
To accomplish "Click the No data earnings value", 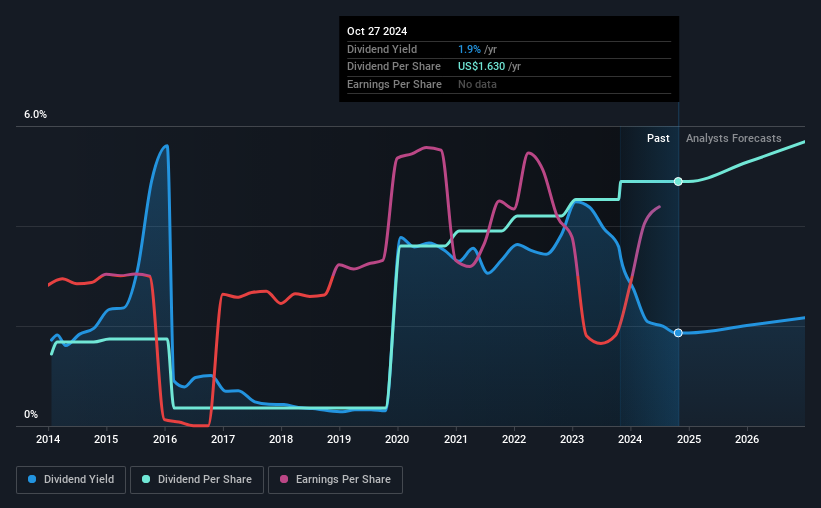I will [x=477, y=84].
